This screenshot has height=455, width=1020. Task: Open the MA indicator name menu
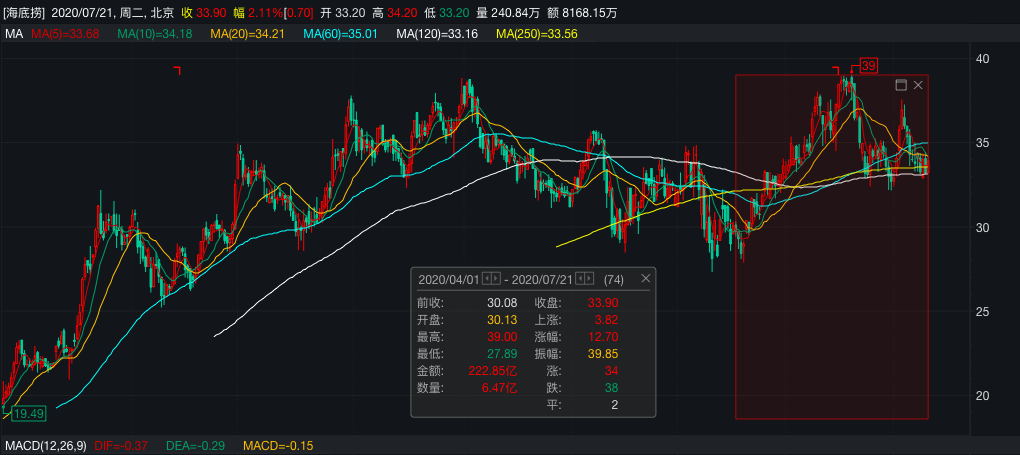(13, 34)
